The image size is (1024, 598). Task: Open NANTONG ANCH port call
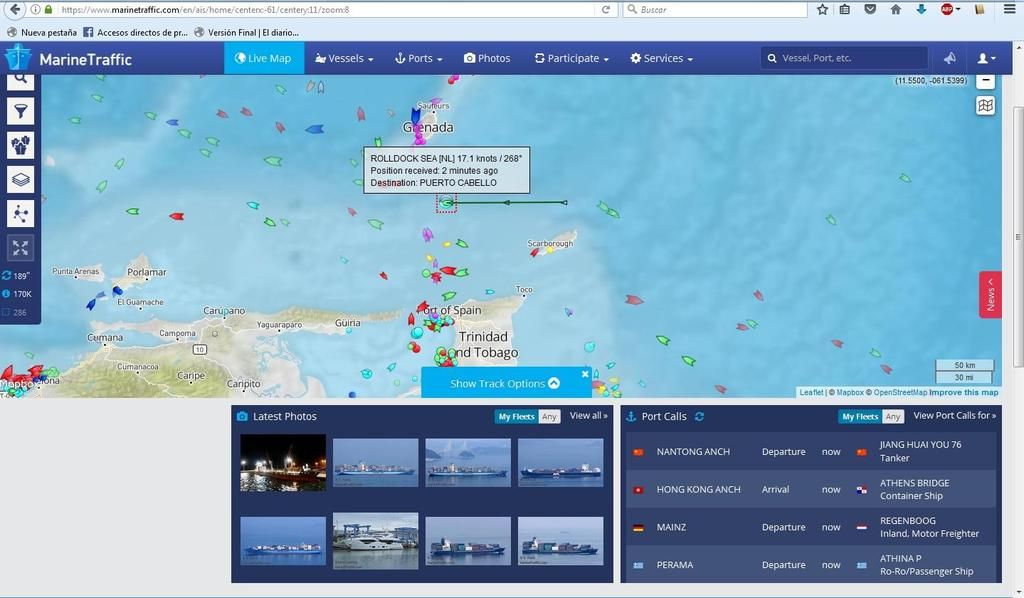[x=693, y=452]
